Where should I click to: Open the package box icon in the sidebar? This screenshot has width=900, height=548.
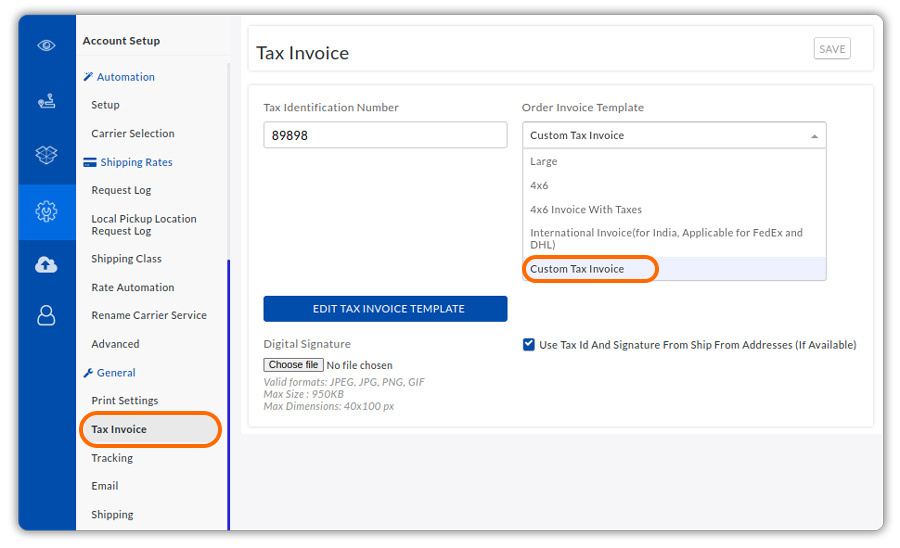click(x=46, y=154)
